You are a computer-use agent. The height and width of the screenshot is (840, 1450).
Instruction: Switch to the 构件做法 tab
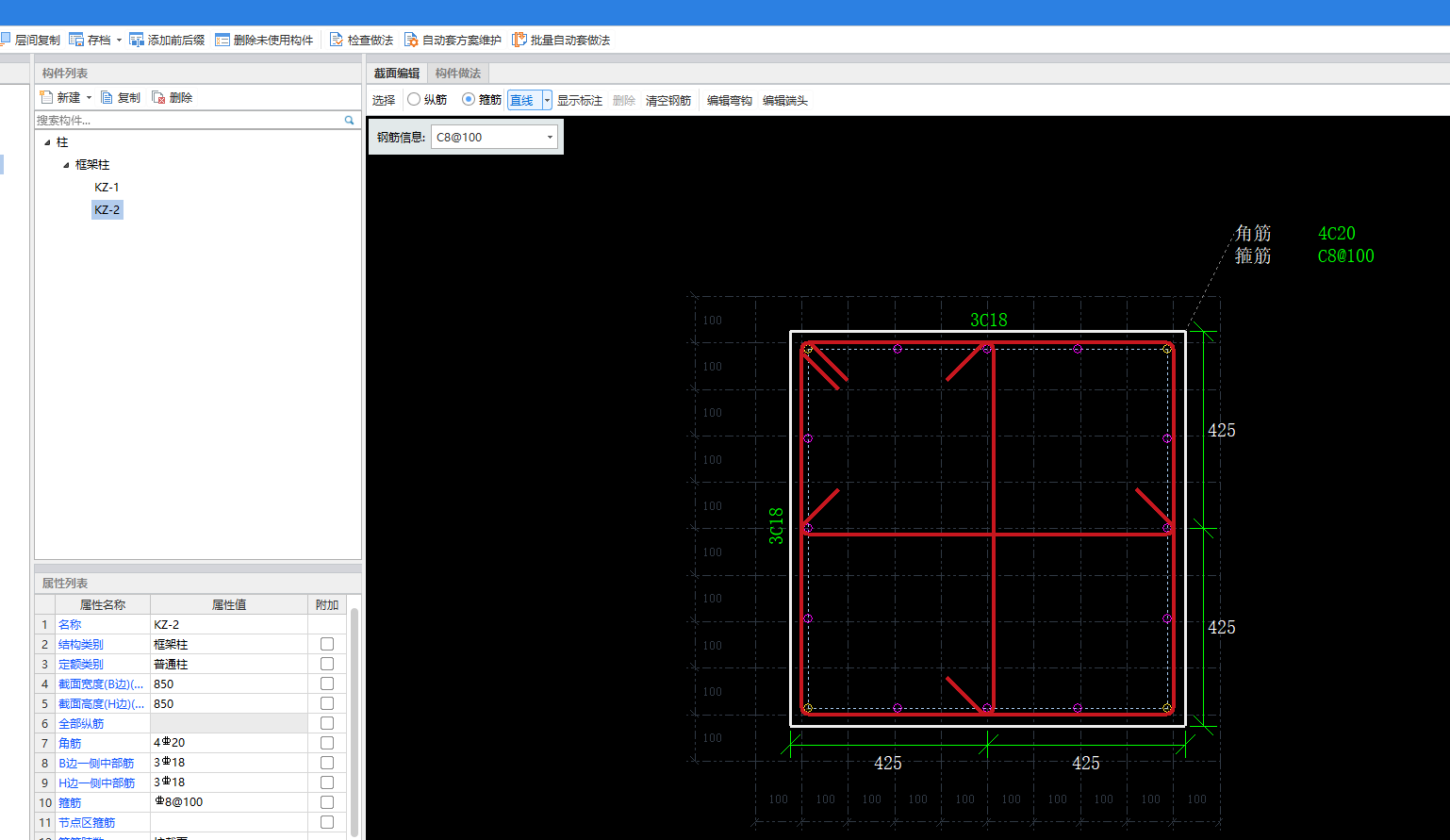pyautogui.click(x=458, y=73)
